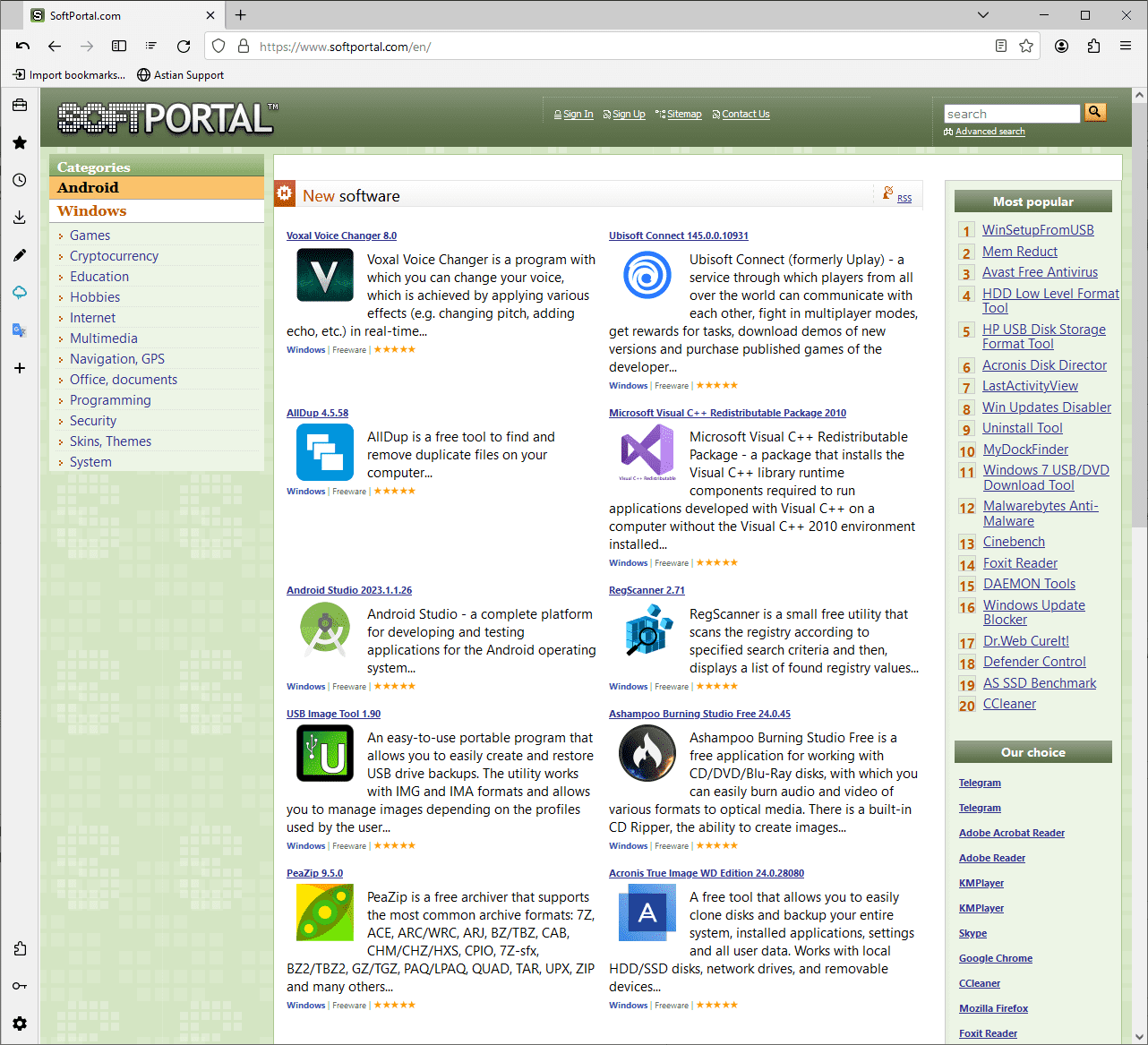The width and height of the screenshot is (1148, 1045).
Task: Toggle reader view in address bar
Action: tap(1001, 47)
